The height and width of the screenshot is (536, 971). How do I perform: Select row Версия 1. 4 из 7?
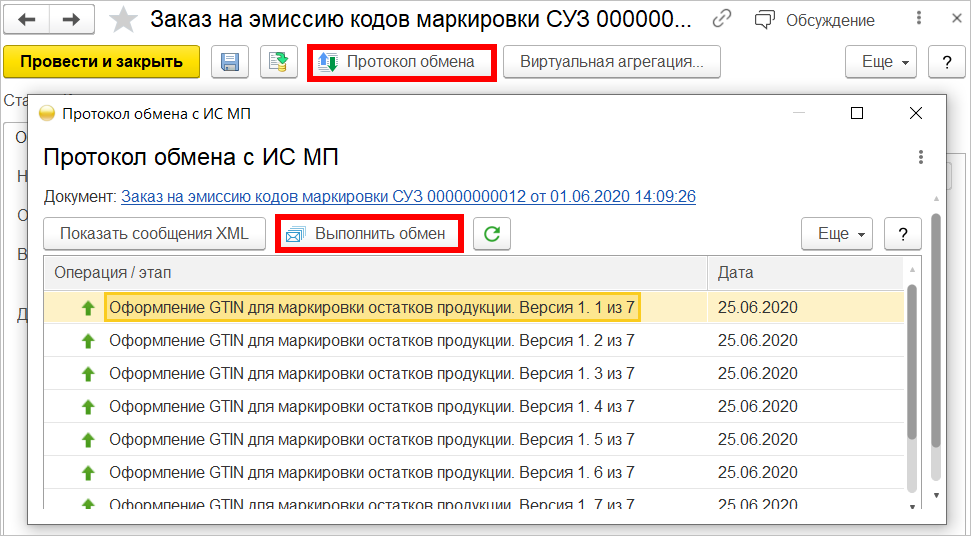tap(371, 407)
